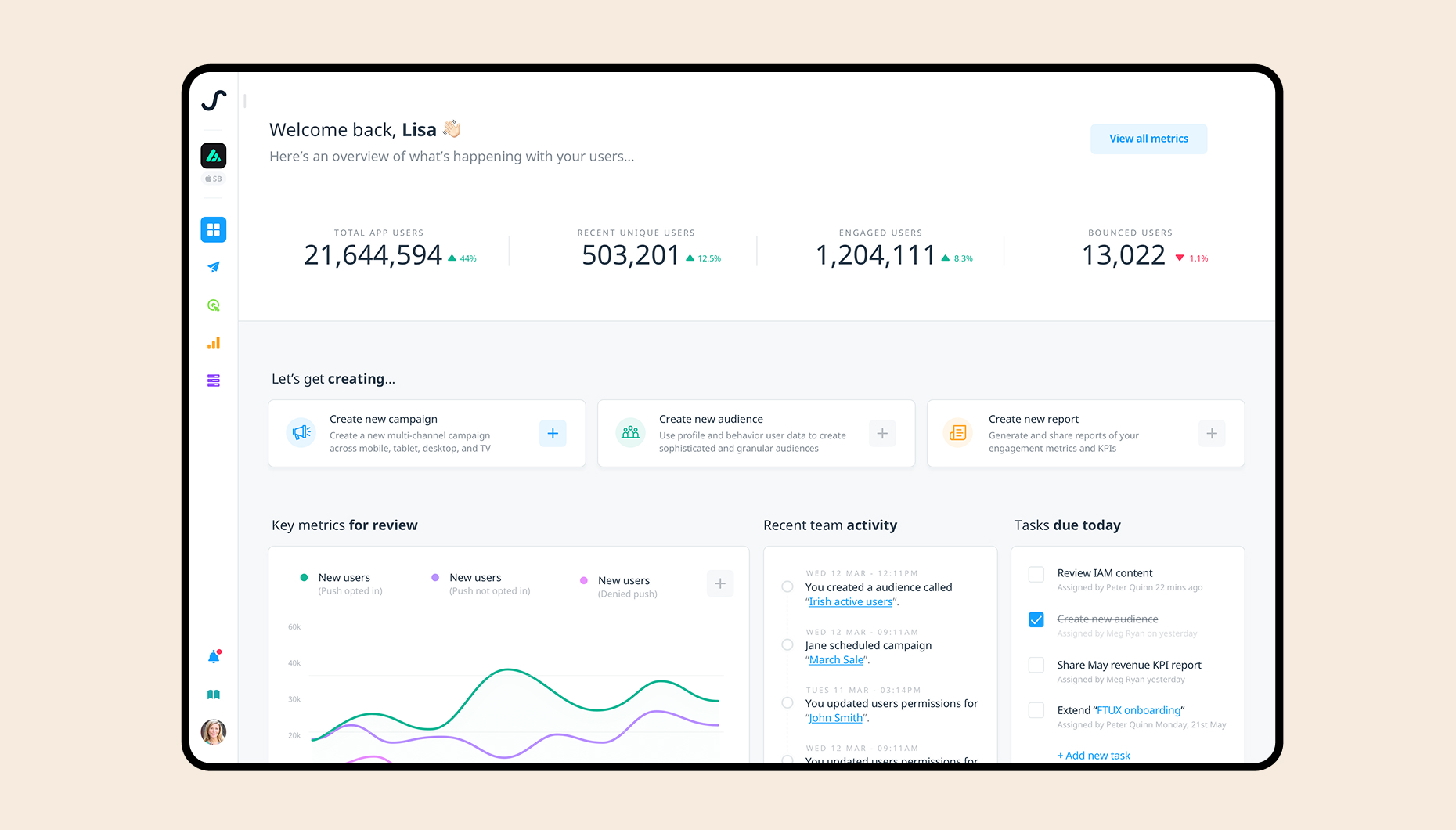The width and height of the screenshot is (1456, 830).
Task: Click the Engaged Users value 1,204,111
Action: coord(875,255)
